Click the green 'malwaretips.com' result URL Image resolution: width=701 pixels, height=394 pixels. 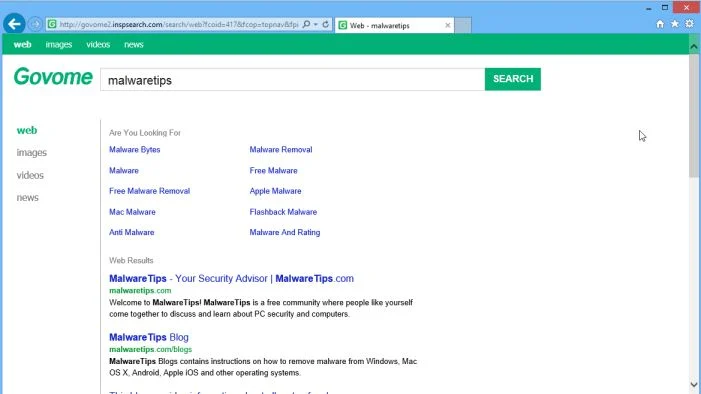(x=140, y=291)
